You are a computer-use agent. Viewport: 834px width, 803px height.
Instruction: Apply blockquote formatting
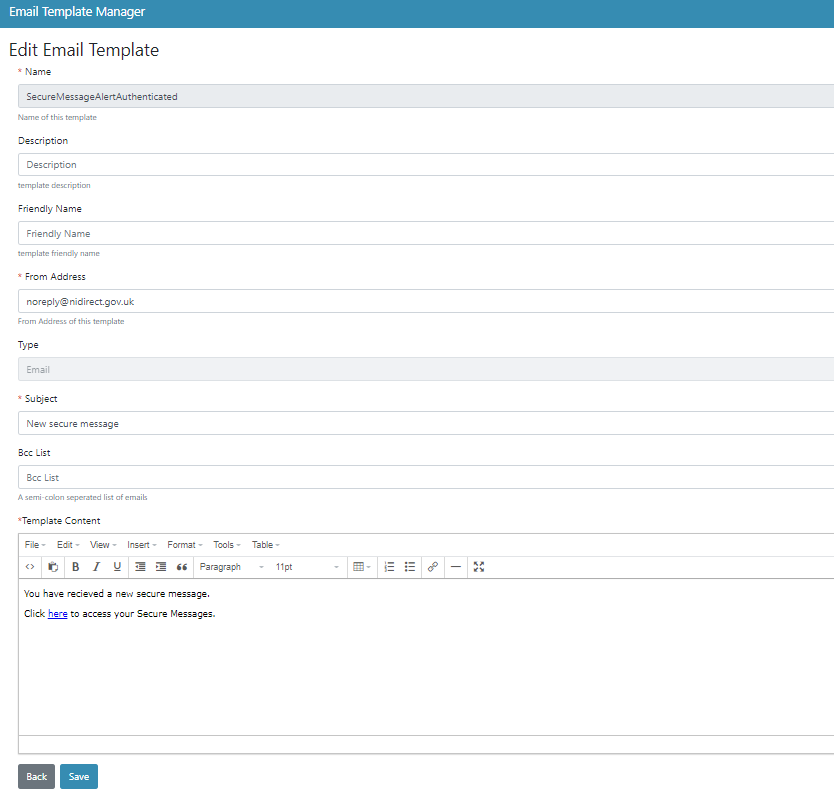coord(182,567)
